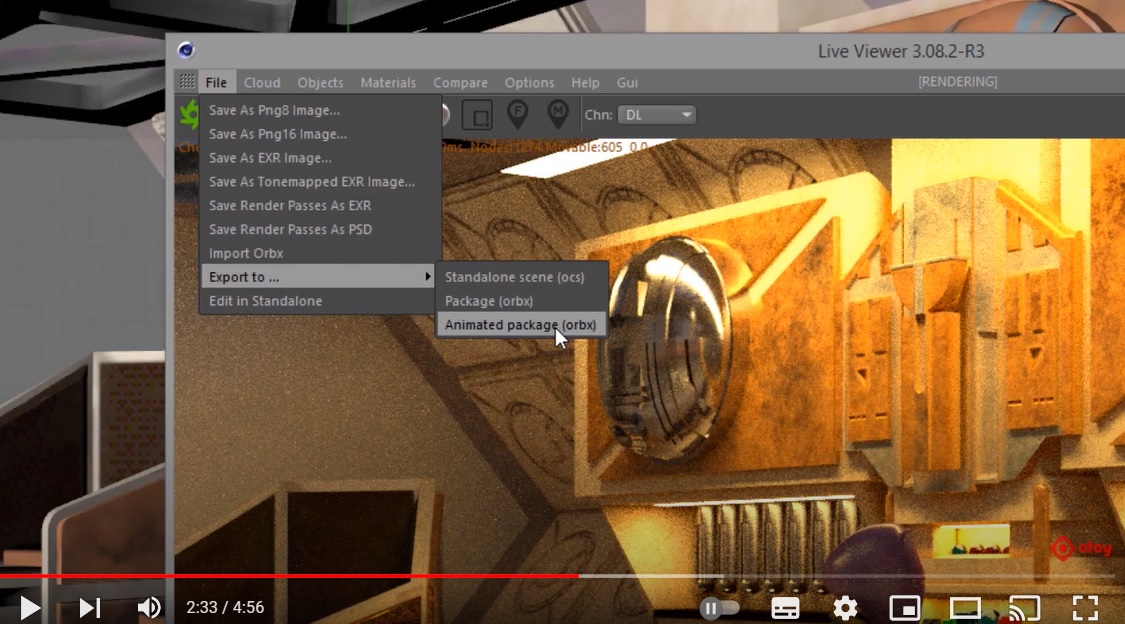The width and height of the screenshot is (1125, 624).
Task: Enable miniplayer mode
Action: (905, 608)
